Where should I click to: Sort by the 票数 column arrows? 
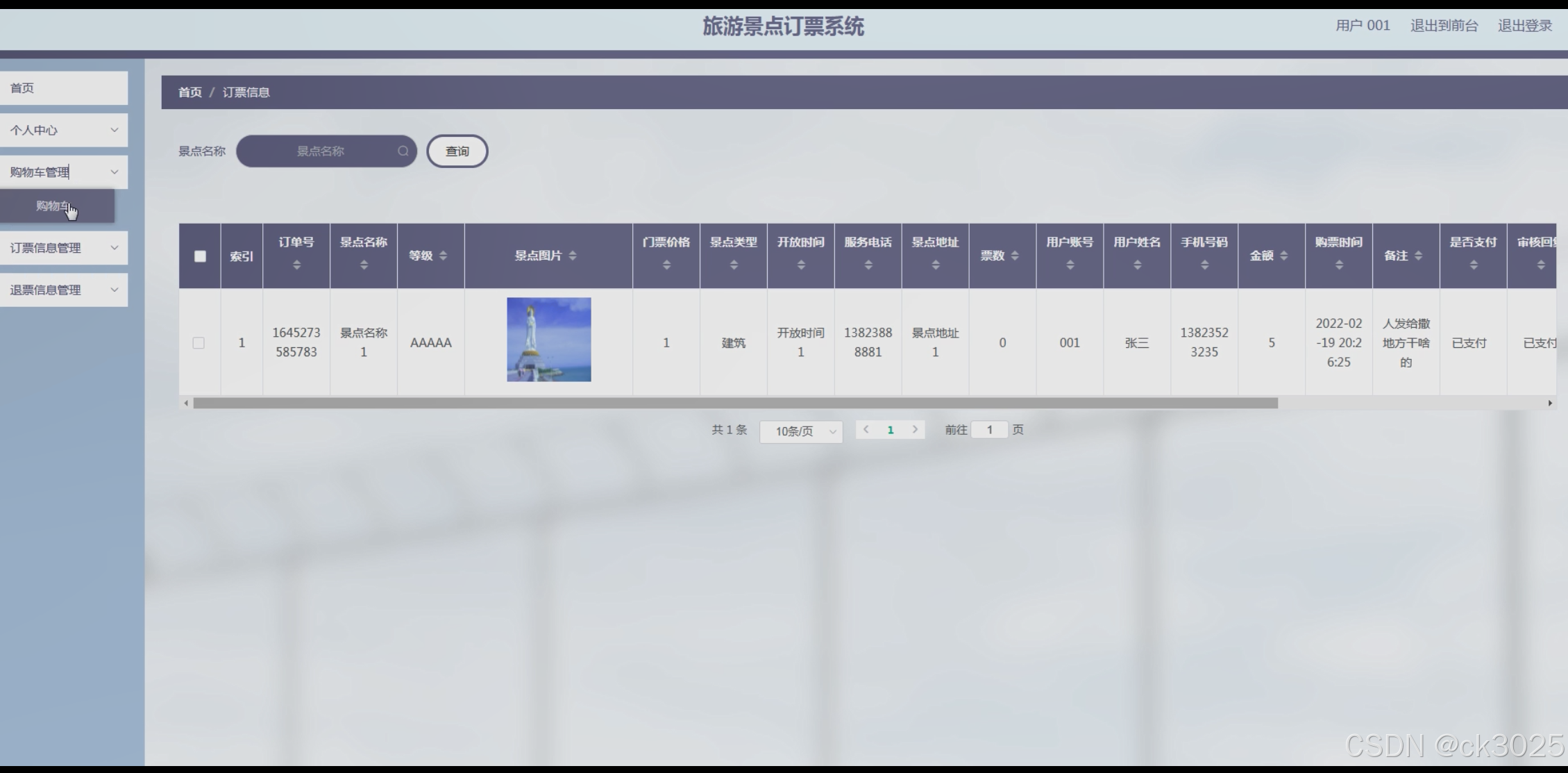1015,256
